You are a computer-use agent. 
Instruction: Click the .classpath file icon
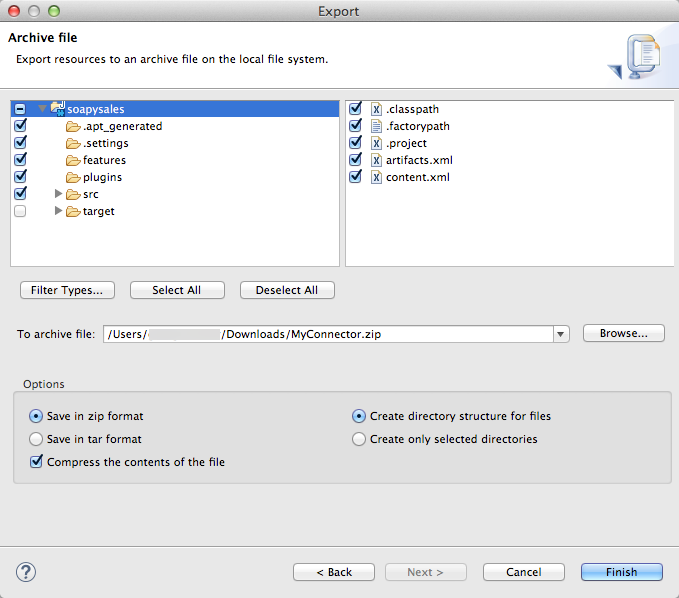(376, 109)
